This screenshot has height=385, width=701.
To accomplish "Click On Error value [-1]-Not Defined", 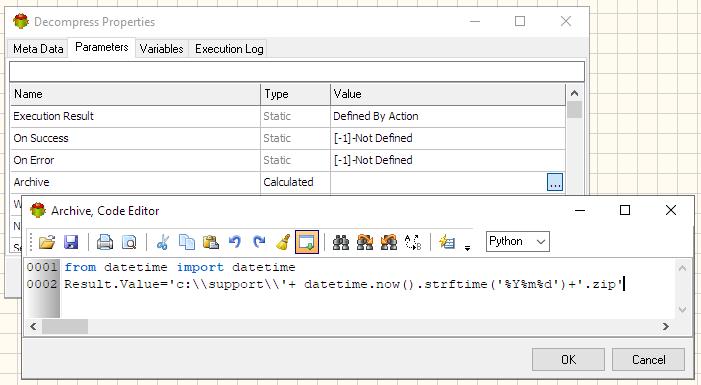I will 448,160.
